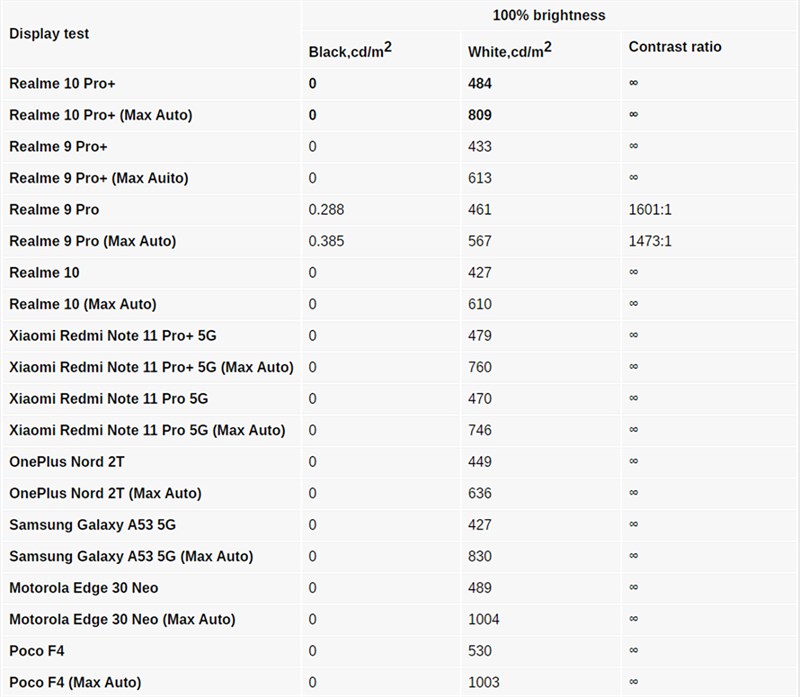This screenshot has width=800, height=697.
Task: Select the 0.385 black level cell
Action: [327, 241]
